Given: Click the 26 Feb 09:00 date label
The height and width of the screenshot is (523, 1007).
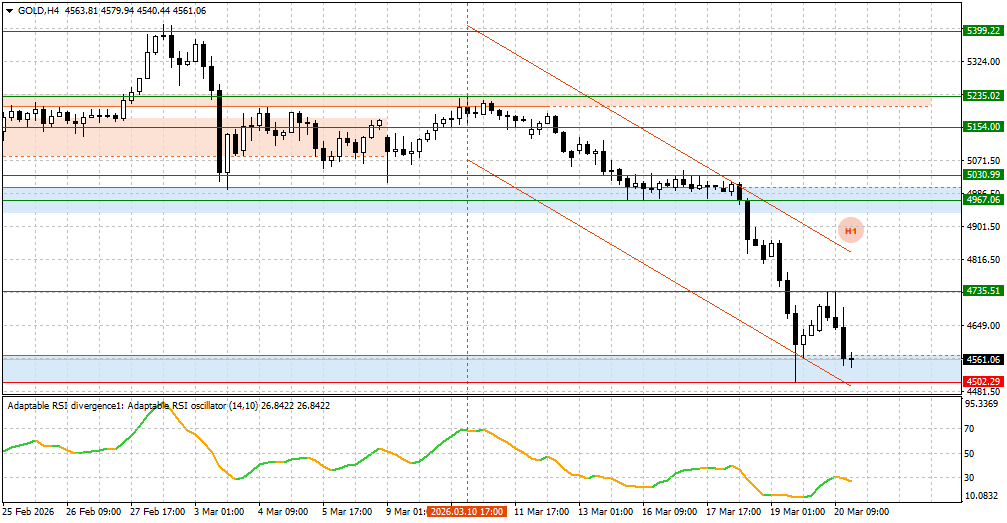Looking at the screenshot, I should pyautogui.click(x=94, y=512).
